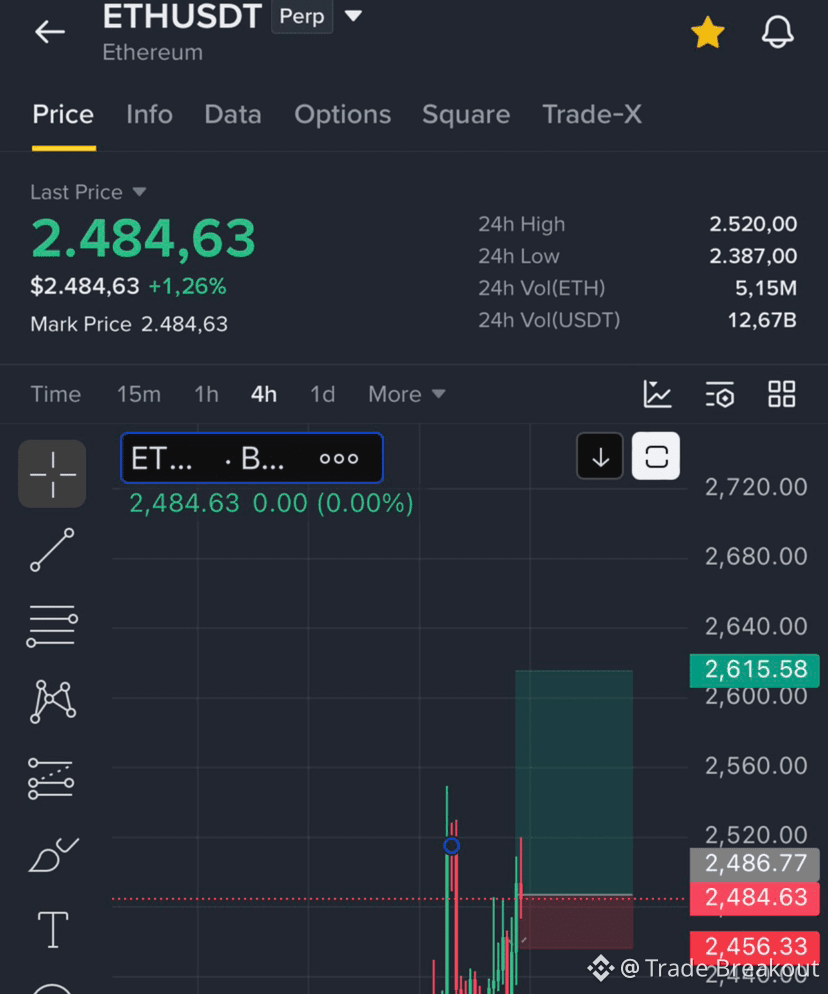
Task: Click the 2,456.33 stop-loss price label
Action: tap(754, 946)
